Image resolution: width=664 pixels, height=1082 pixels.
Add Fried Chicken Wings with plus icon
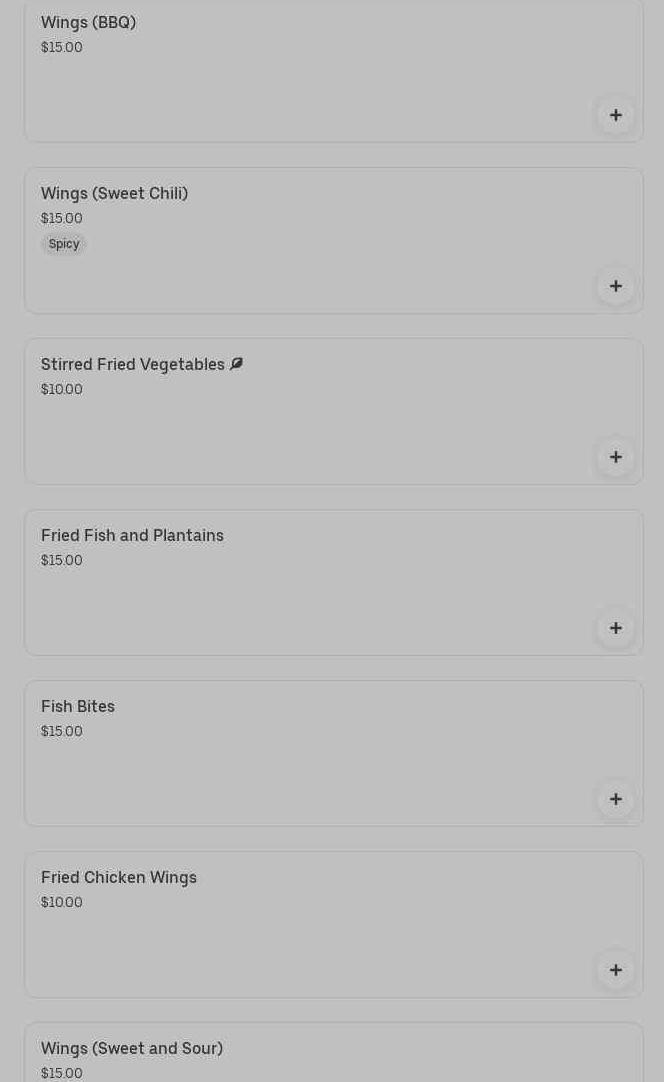616,970
